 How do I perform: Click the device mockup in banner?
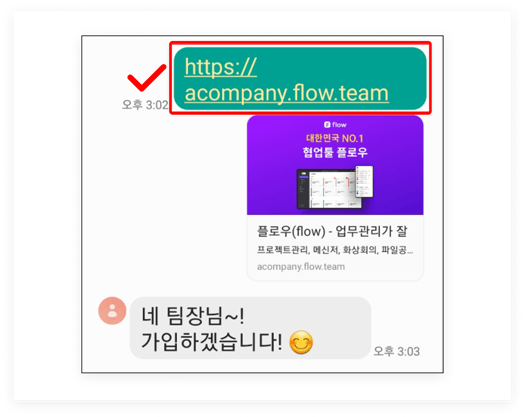pos(335,187)
